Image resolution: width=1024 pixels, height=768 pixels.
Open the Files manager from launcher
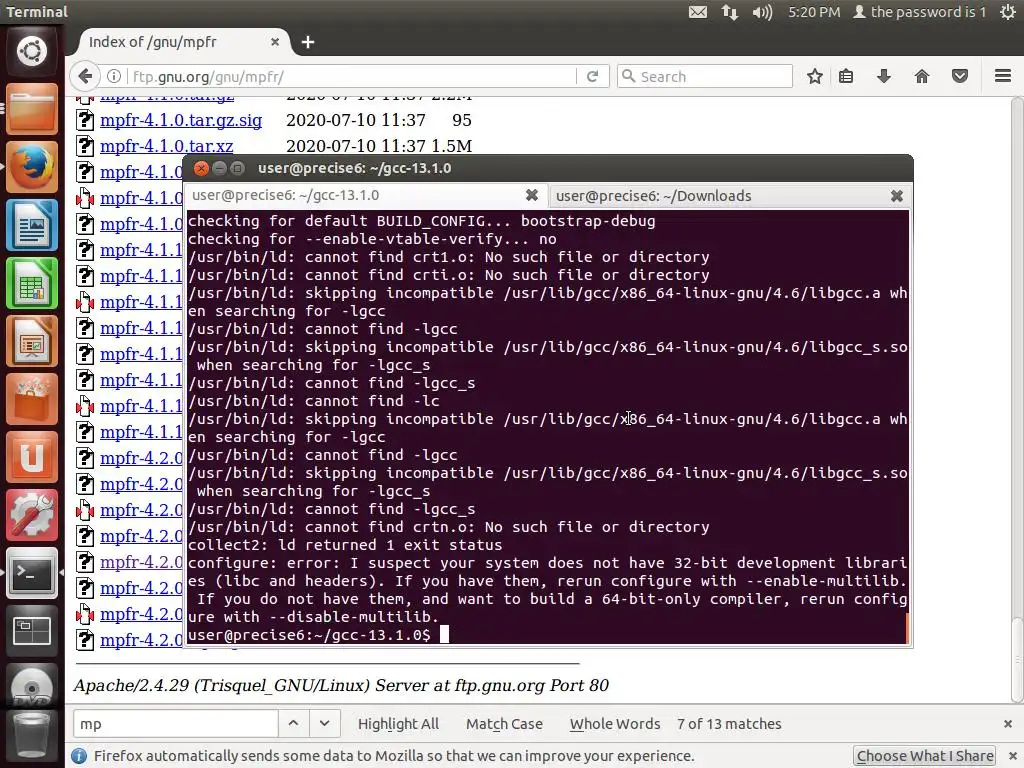(x=31, y=108)
